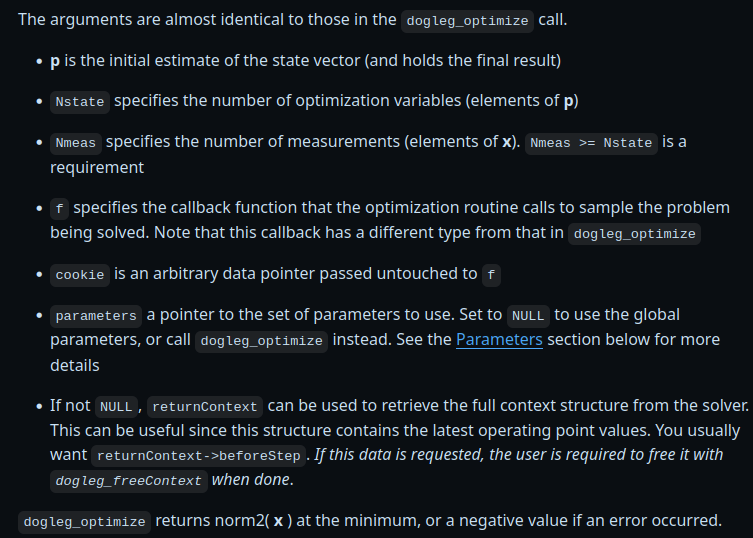The image size is (753, 538).
Task: Click the bold p at first bullet
Action: 55,61
